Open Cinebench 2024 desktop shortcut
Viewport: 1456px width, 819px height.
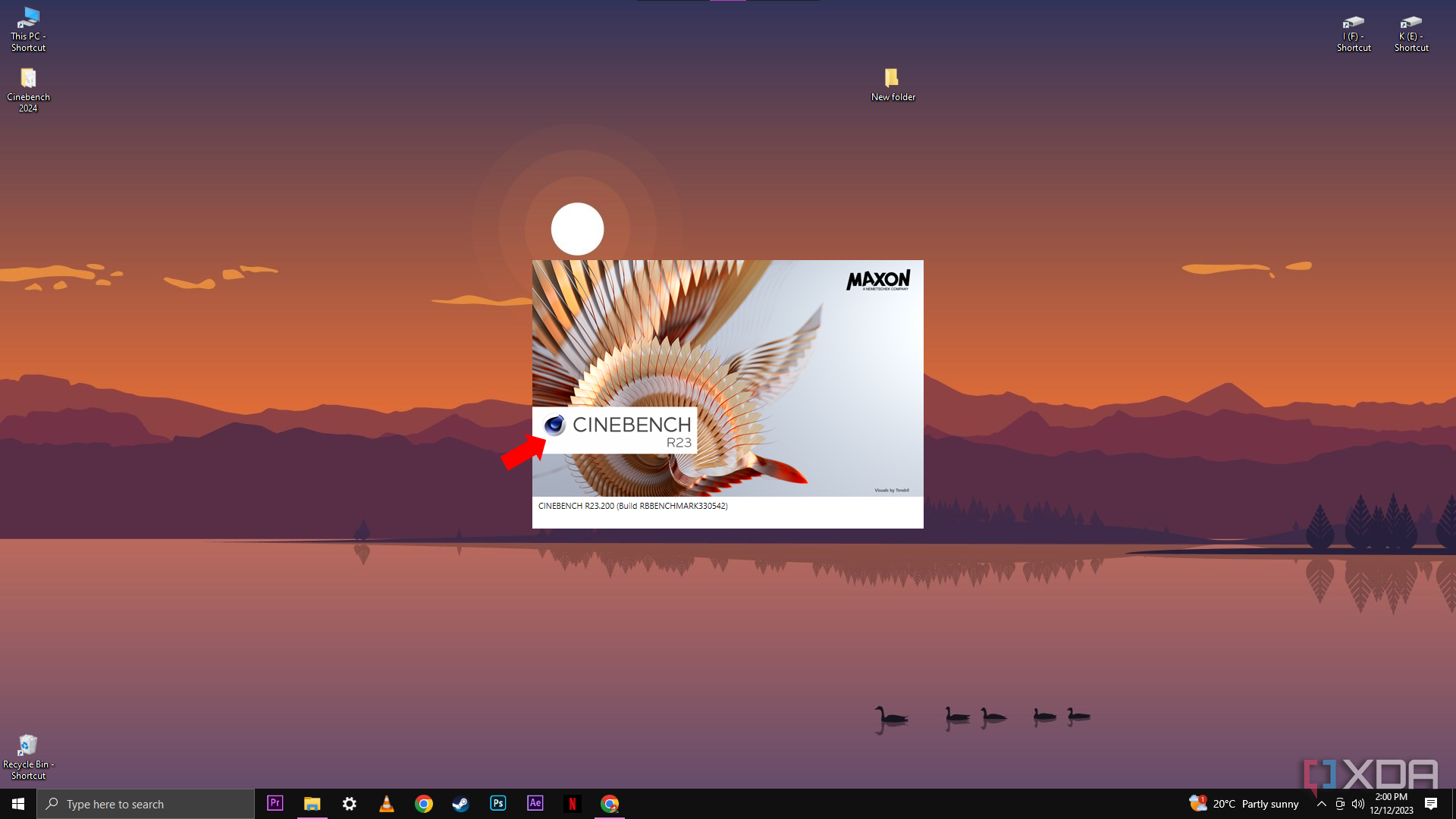tap(27, 78)
